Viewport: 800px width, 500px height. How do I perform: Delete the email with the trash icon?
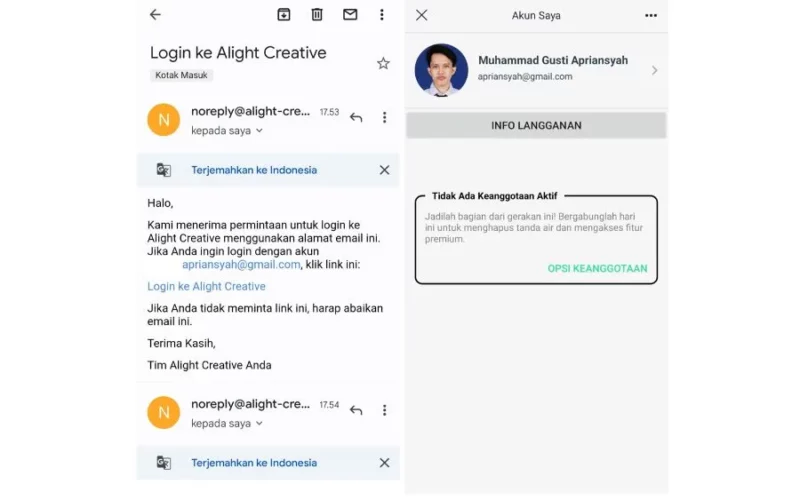click(317, 14)
